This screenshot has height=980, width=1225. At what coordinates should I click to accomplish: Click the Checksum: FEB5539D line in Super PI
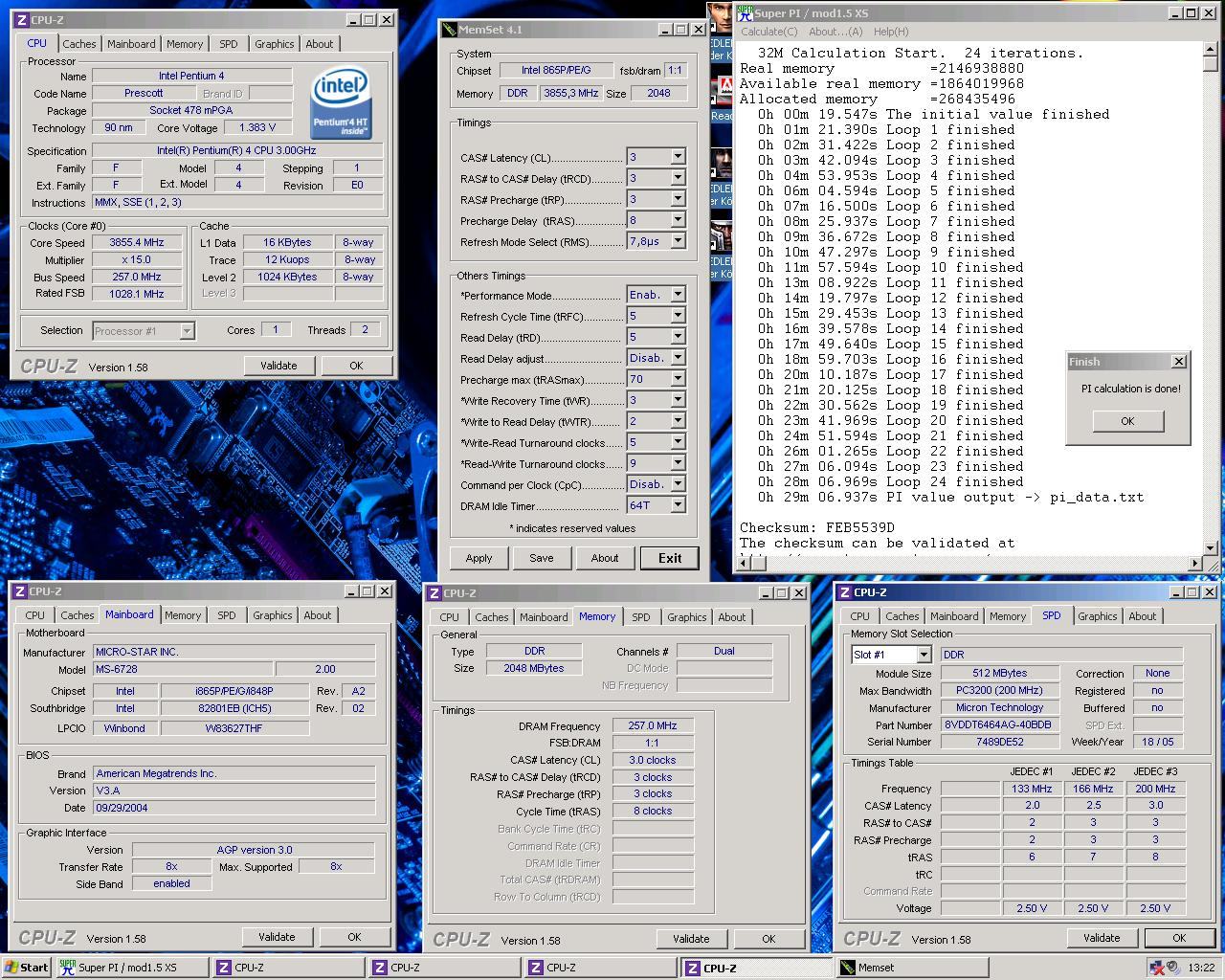[817, 527]
